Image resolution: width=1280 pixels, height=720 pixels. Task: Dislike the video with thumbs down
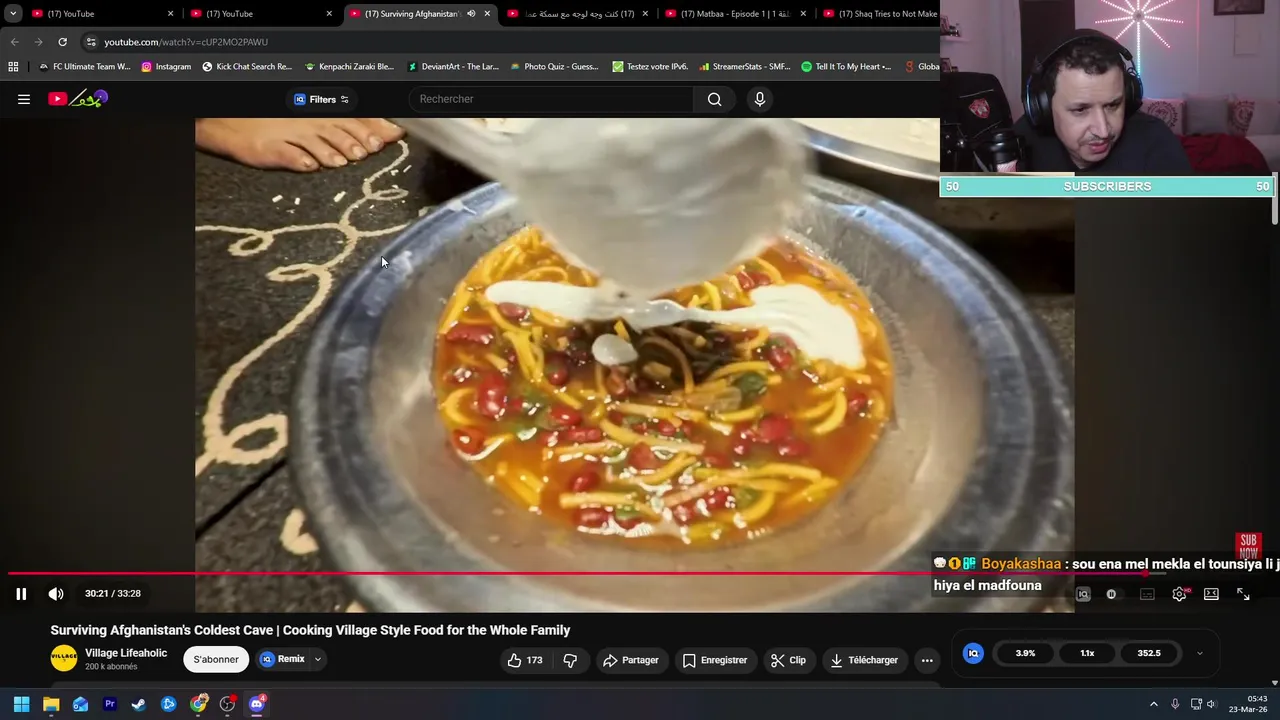pos(570,660)
